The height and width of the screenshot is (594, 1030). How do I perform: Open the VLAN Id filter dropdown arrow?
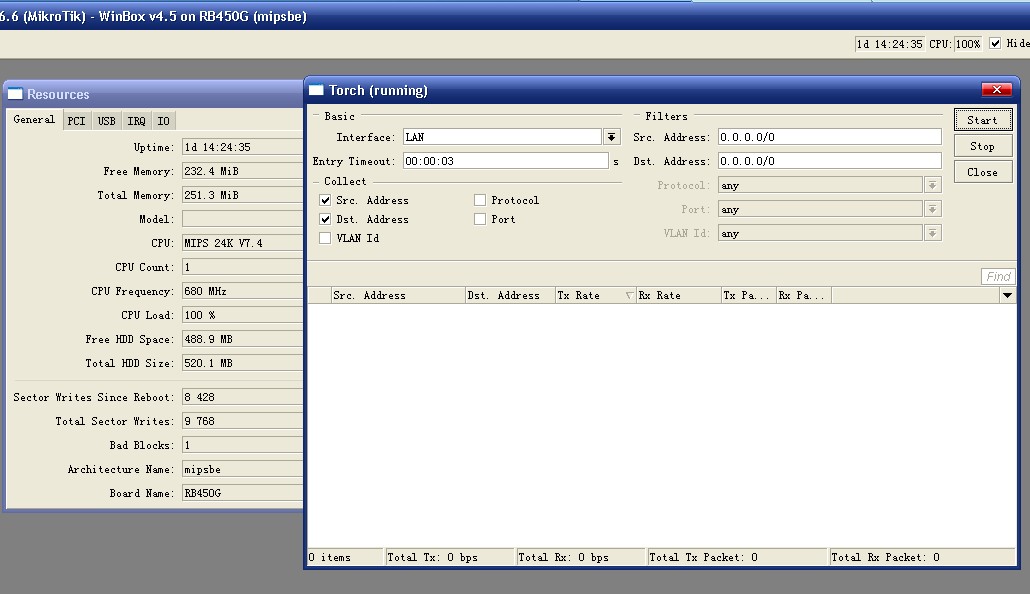pyautogui.click(x=932, y=233)
